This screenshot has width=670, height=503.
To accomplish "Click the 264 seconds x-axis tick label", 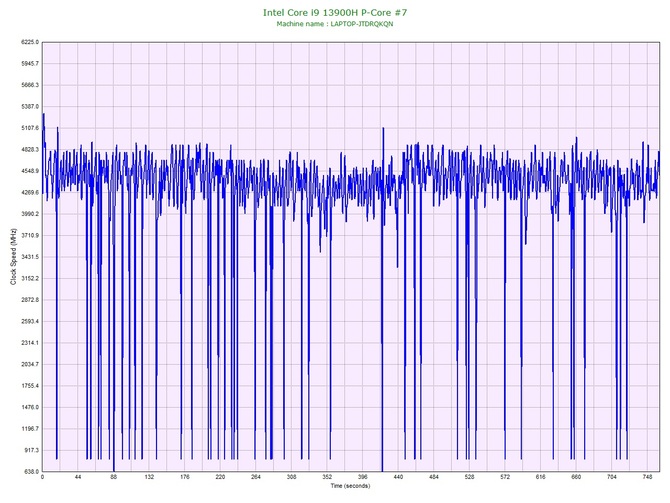I will (x=256, y=477).
